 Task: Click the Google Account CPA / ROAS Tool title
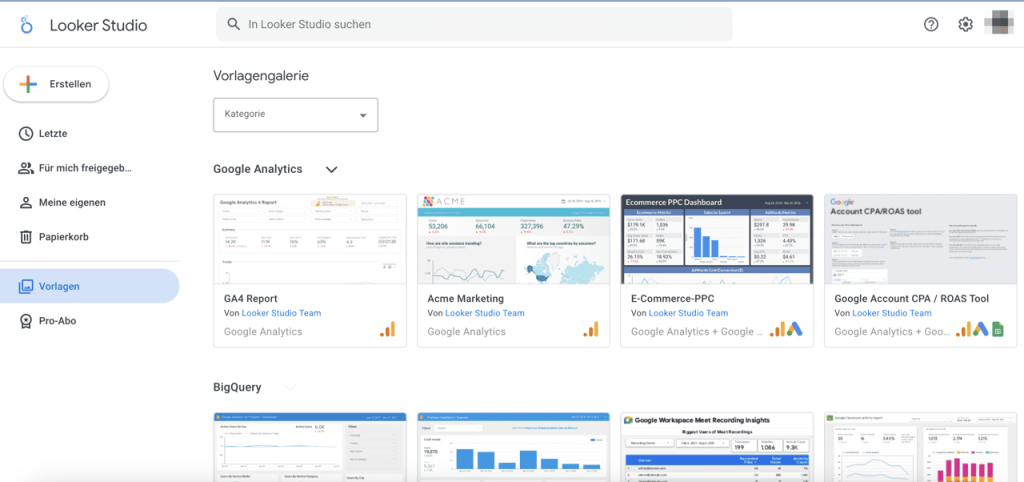tap(912, 298)
